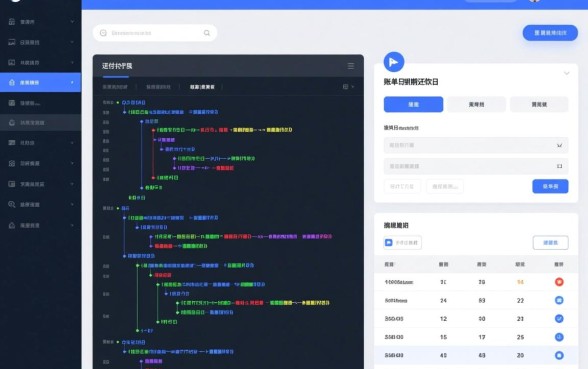Click the table cell showing 15

pos(443,337)
